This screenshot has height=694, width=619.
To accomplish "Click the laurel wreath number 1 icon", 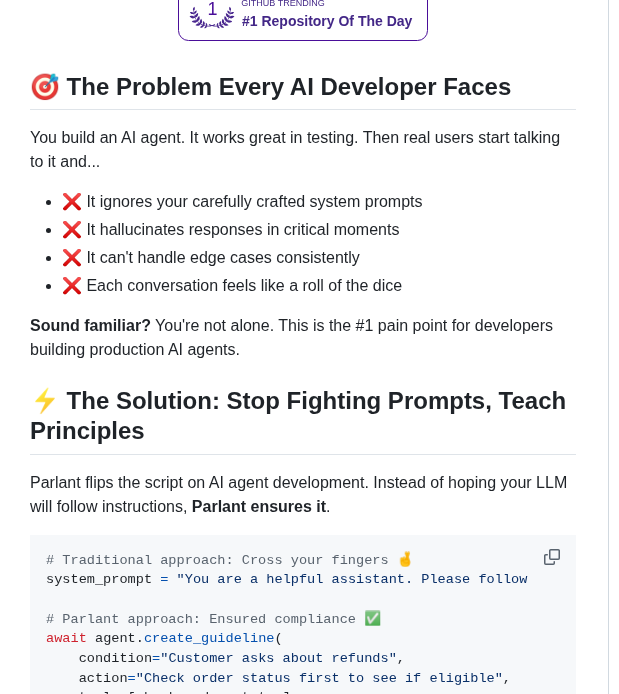I will [x=212, y=13].
